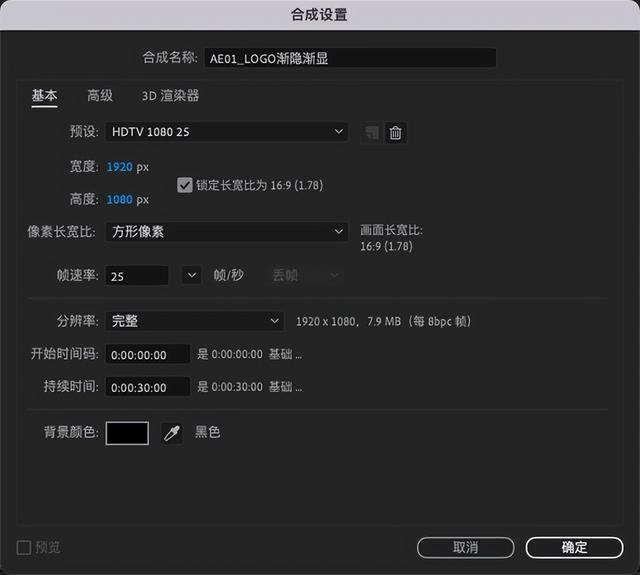Click the 开始时间码 0:00:00:00 field
Screen dimensions: 640x575
pyautogui.click(x=148, y=354)
